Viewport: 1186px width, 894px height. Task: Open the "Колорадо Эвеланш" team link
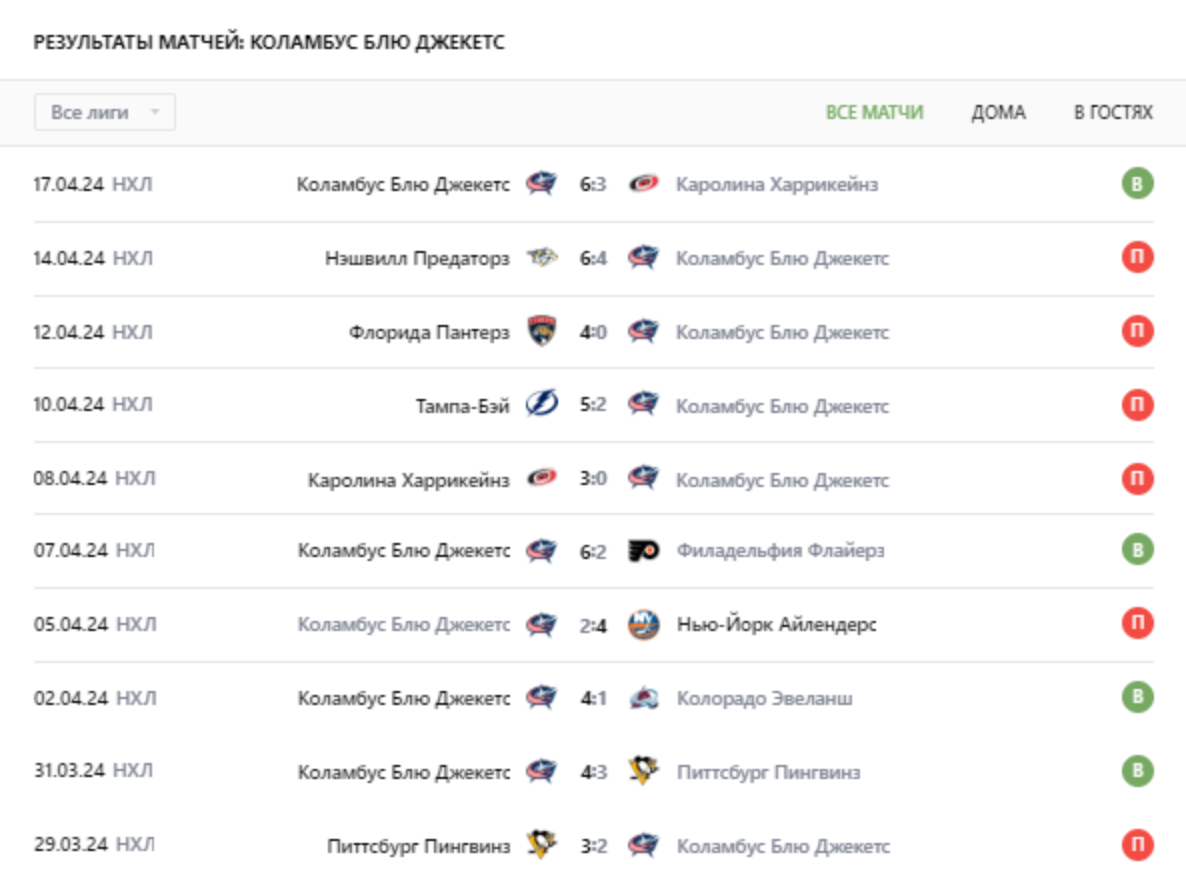(765, 699)
